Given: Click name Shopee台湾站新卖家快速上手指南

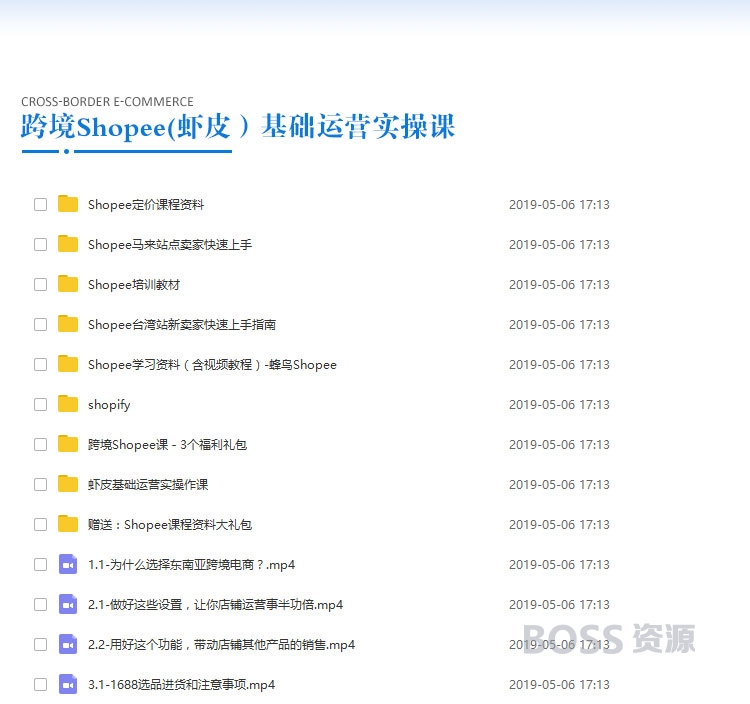Looking at the screenshot, I should (182, 325).
